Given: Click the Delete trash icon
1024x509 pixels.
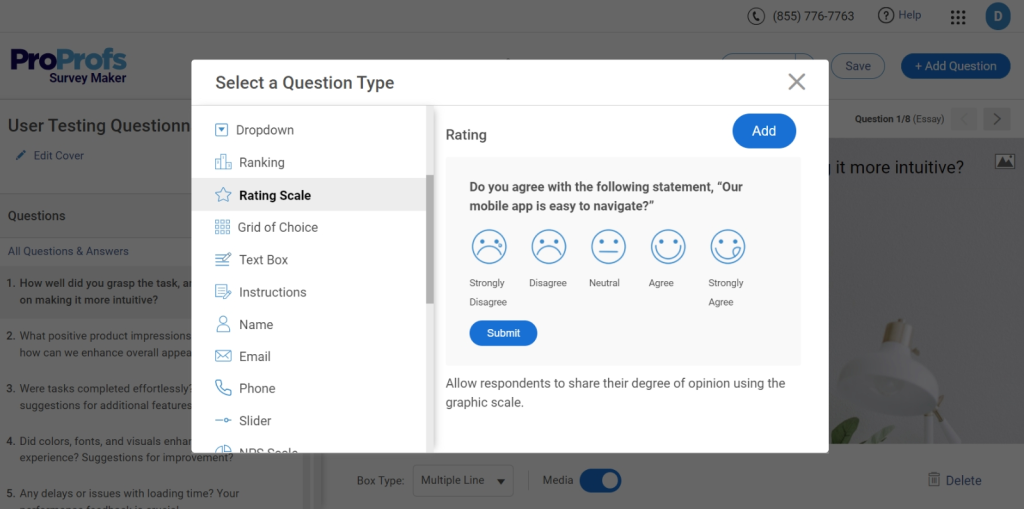Looking at the screenshot, I should point(934,480).
